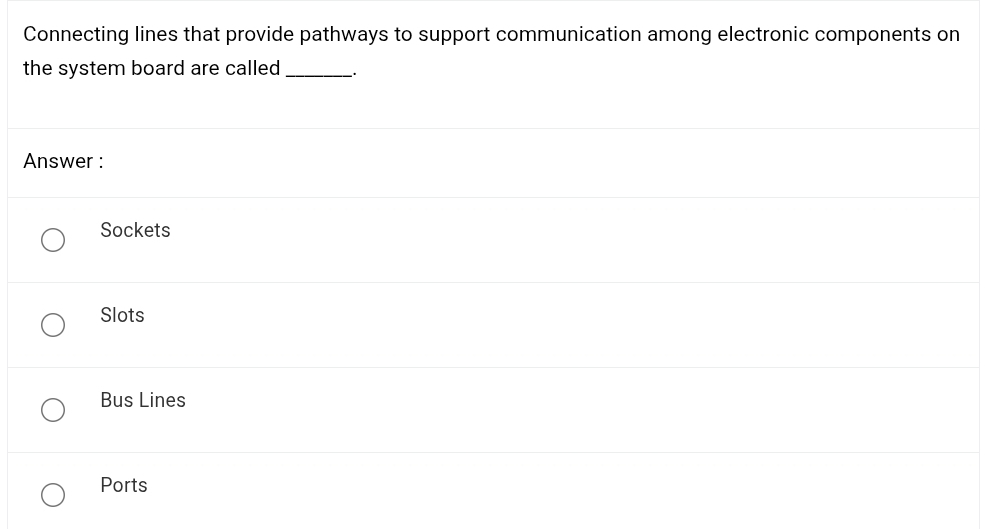The height and width of the screenshot is (529, 985).
Task: Click the word "pathways" in the question
Action: click(343, 34)
